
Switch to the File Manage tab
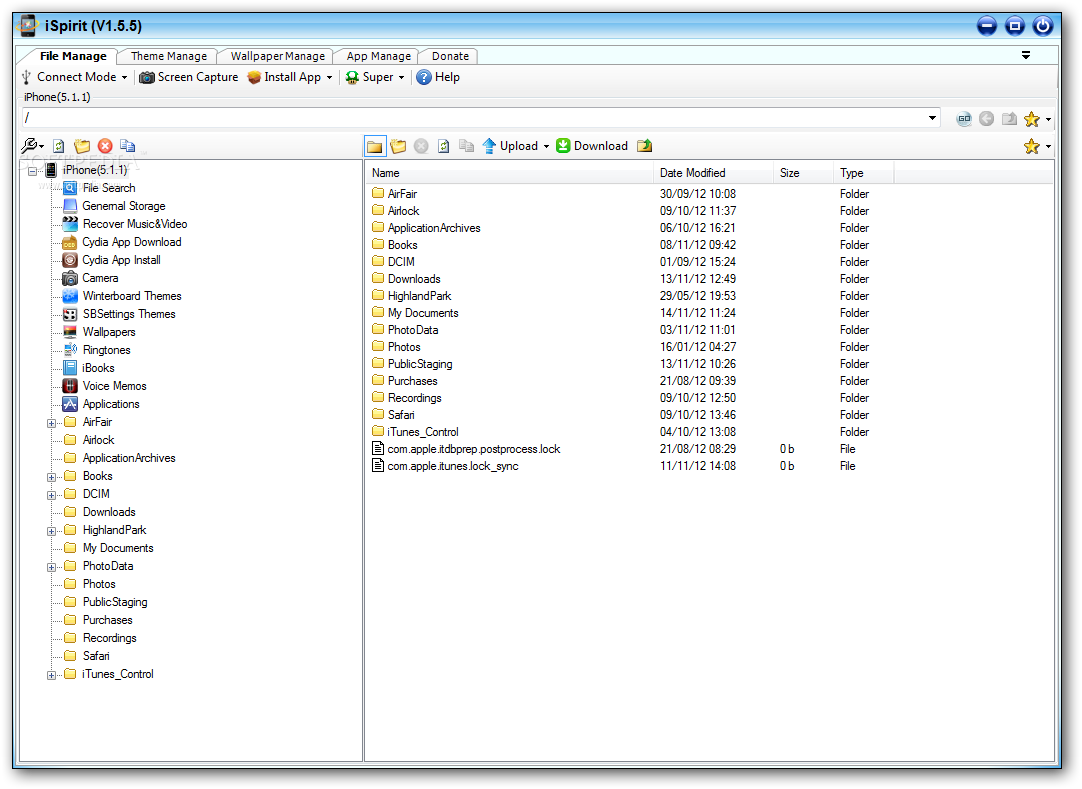click(x=72, y=56)
